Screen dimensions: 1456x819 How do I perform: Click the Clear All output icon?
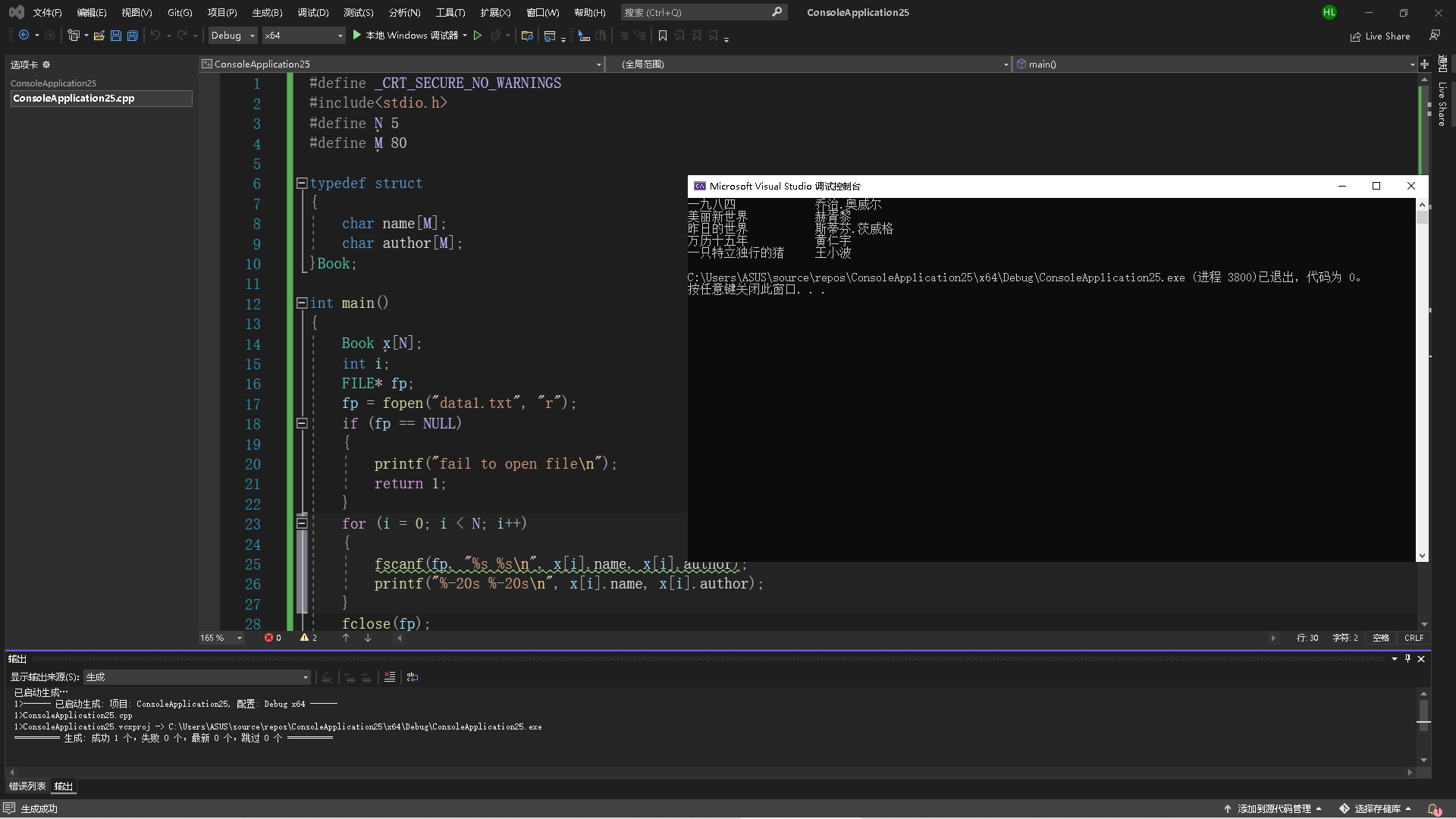point(390,677)
